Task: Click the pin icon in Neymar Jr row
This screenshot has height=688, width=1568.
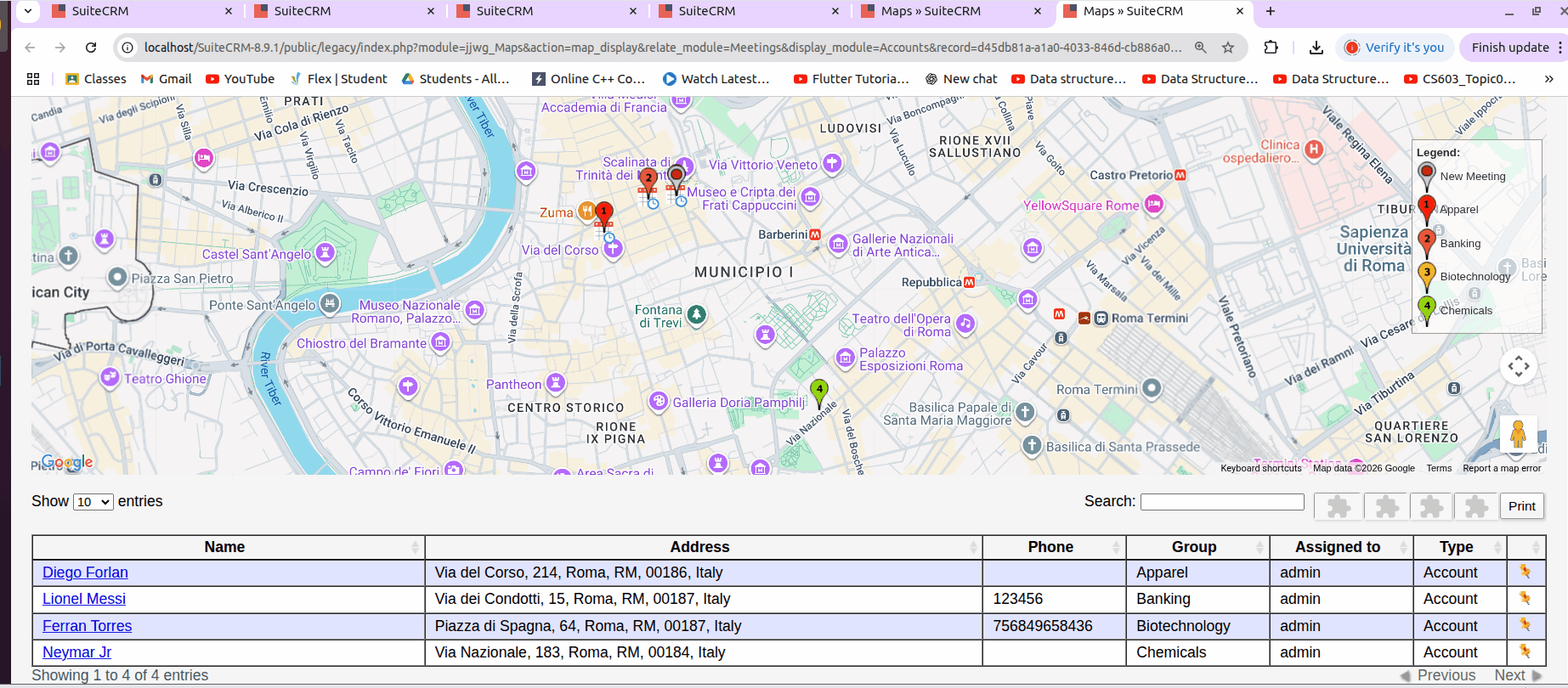Action: coord(1525,651)
